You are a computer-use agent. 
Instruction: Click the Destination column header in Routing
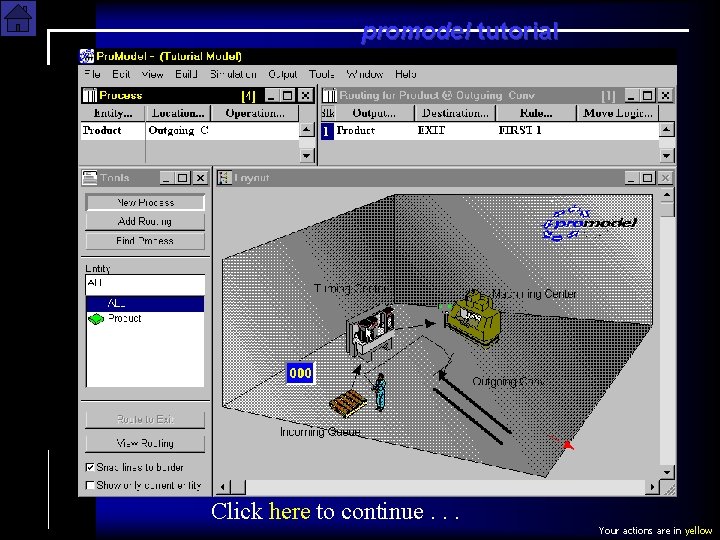455,113
